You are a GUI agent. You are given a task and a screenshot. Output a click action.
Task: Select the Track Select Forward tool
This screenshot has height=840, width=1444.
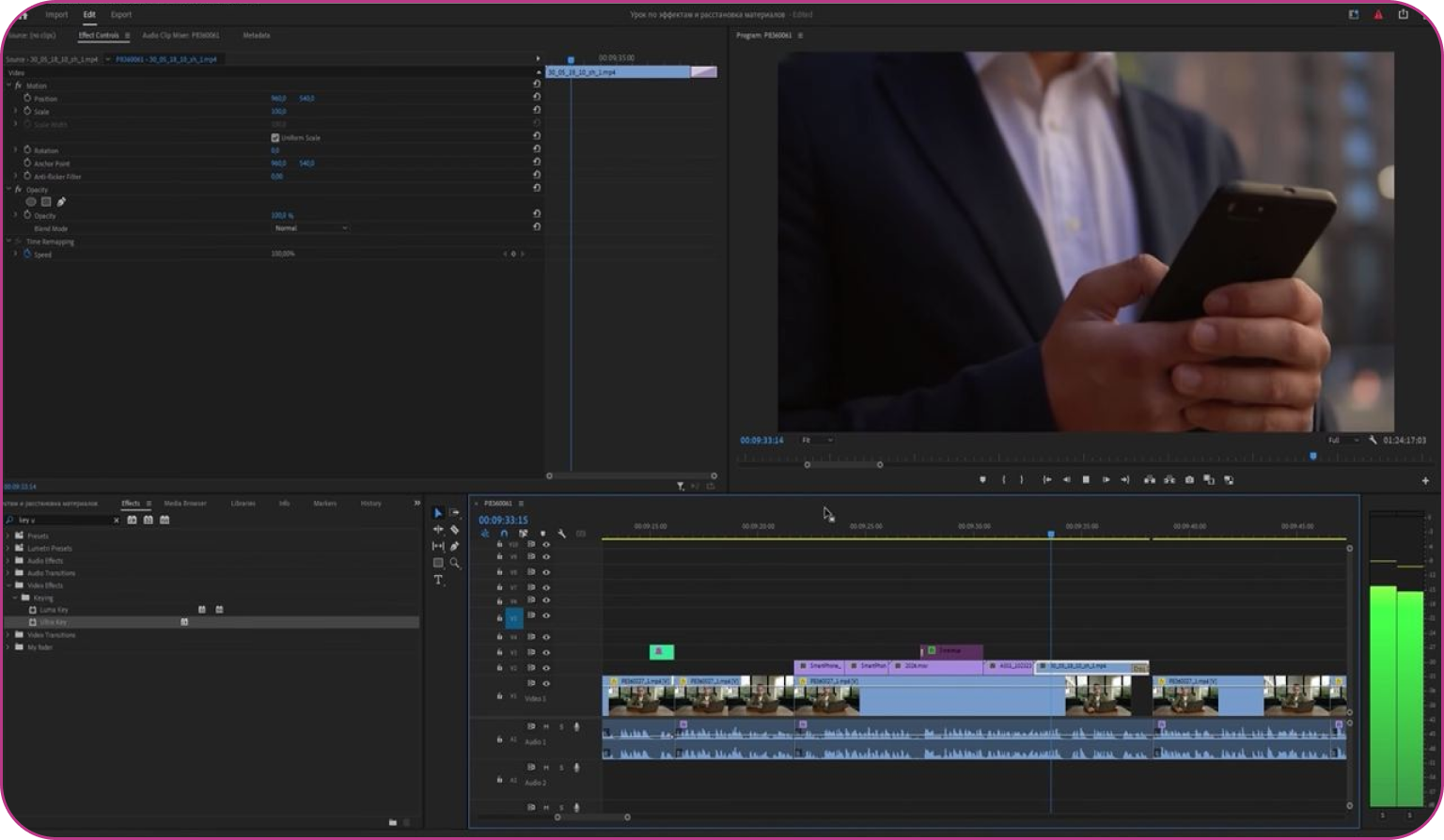[455, 513]
